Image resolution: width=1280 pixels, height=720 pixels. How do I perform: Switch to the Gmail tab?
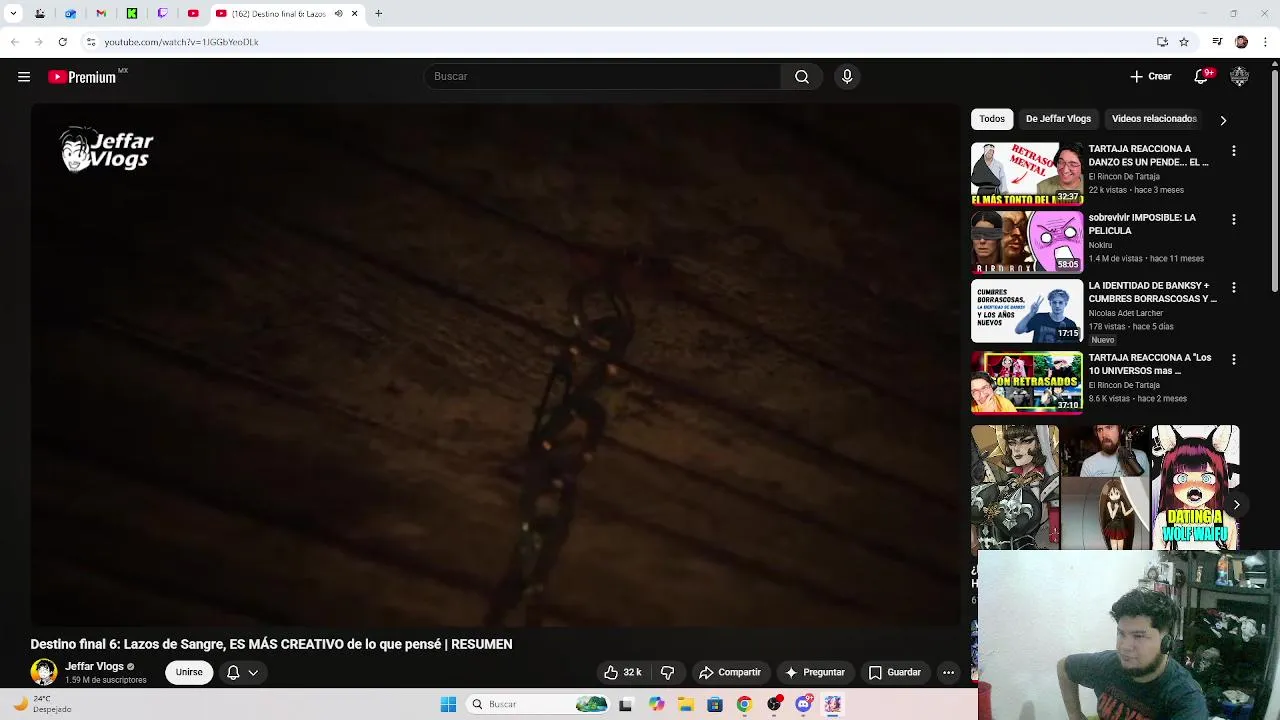click(101, 14)
